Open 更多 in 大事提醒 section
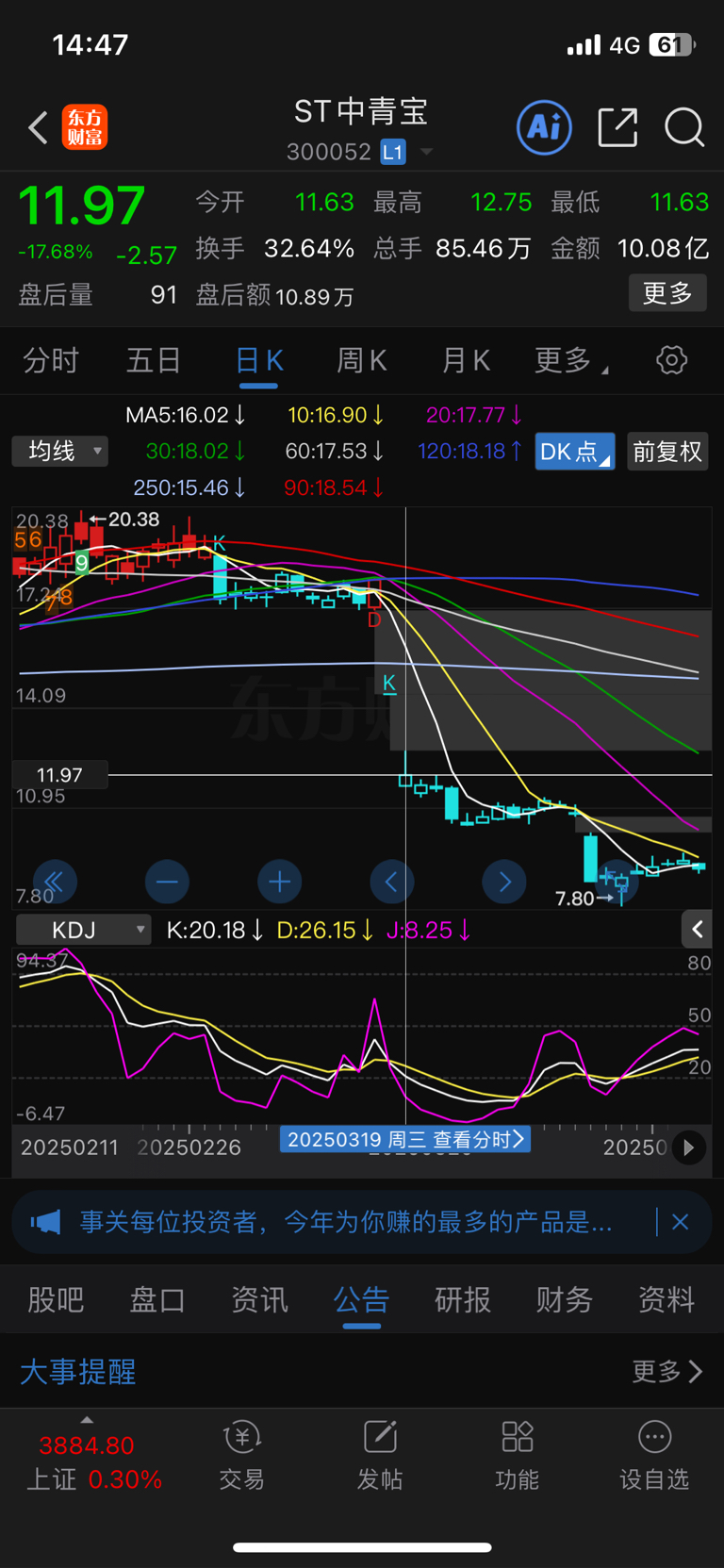The width and height of the screenshot is (724, 1568). pyautogui.click(x=667, y=1371)
